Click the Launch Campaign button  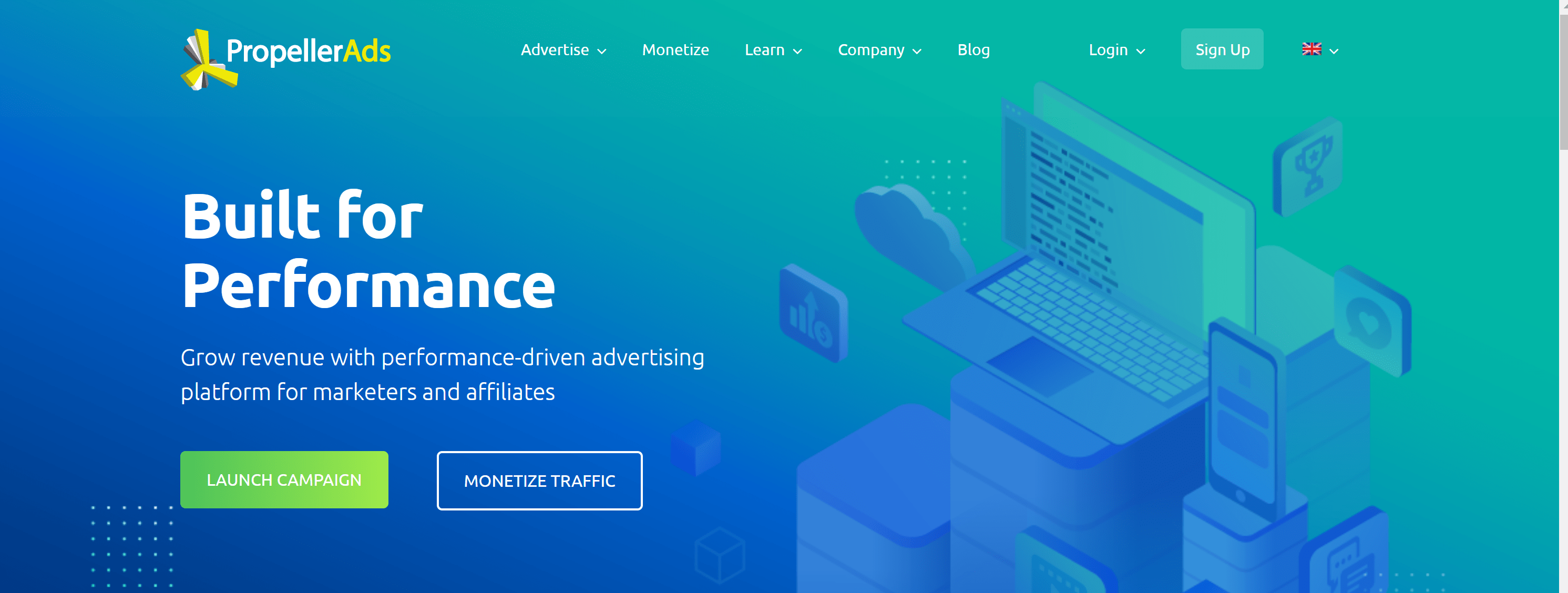[x=284, y=480]
